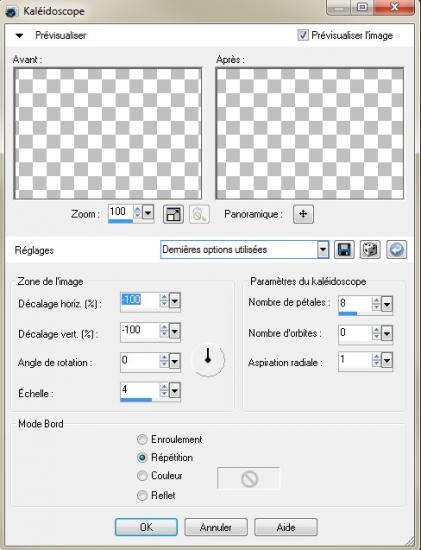Image resolution: width=421 pixels, height=550 pixels.
Task: Click the greyed-out zoom magnifier icon
Action: pos(199,214)
